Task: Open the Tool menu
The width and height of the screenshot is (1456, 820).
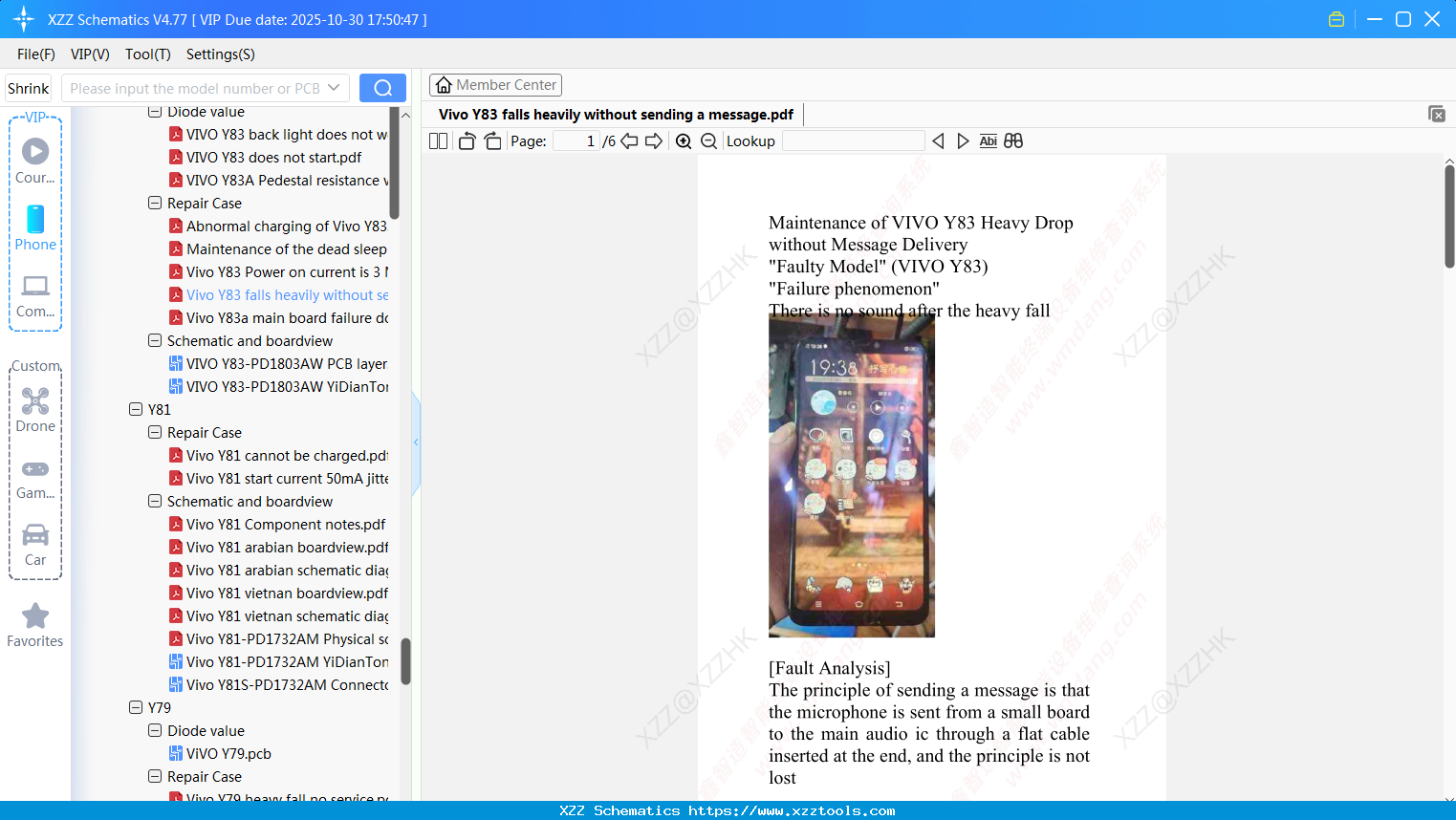Action: pyautogui.click(x=147, y=54)
